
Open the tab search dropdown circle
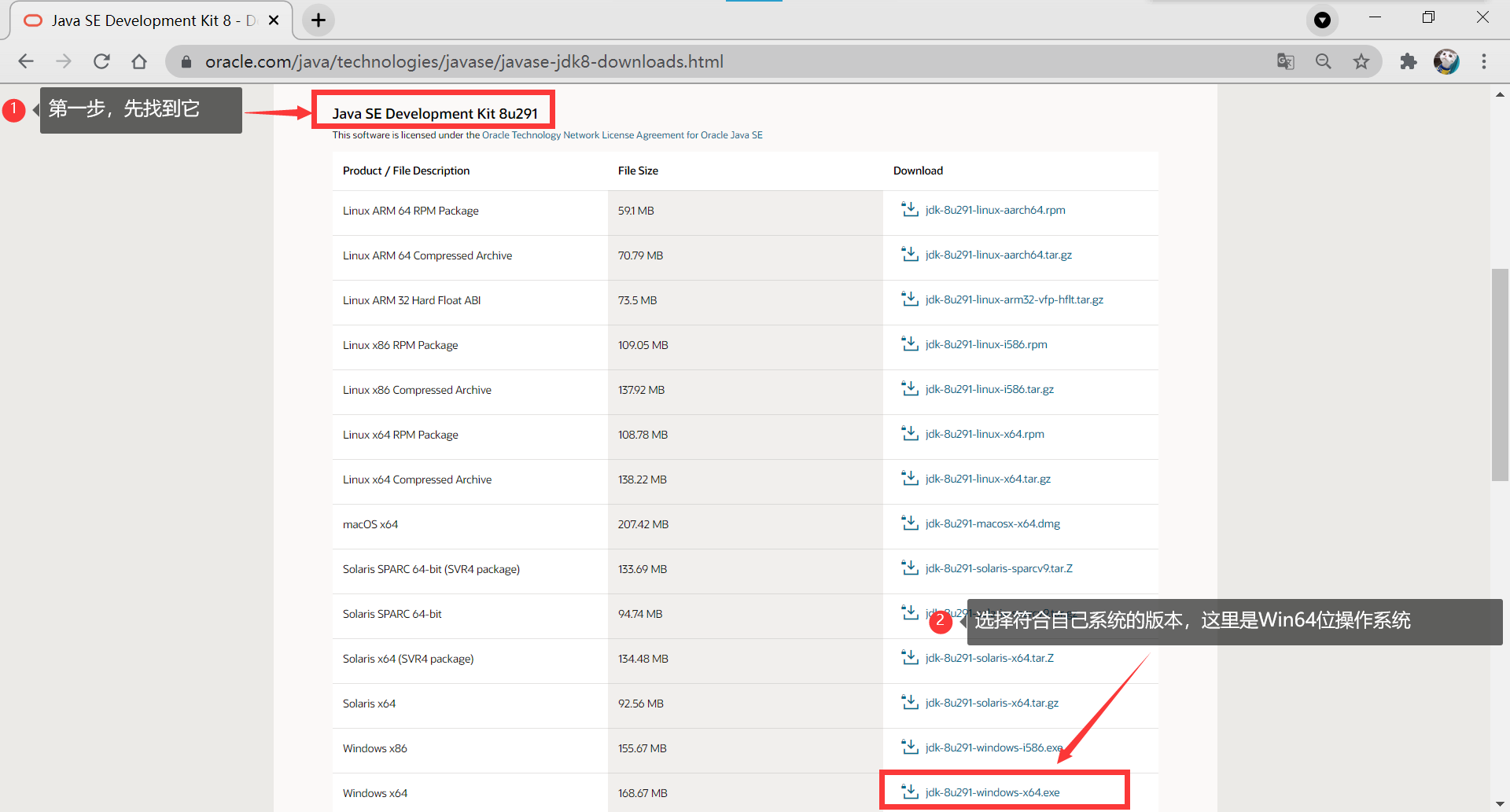[x=1323, y=20]
